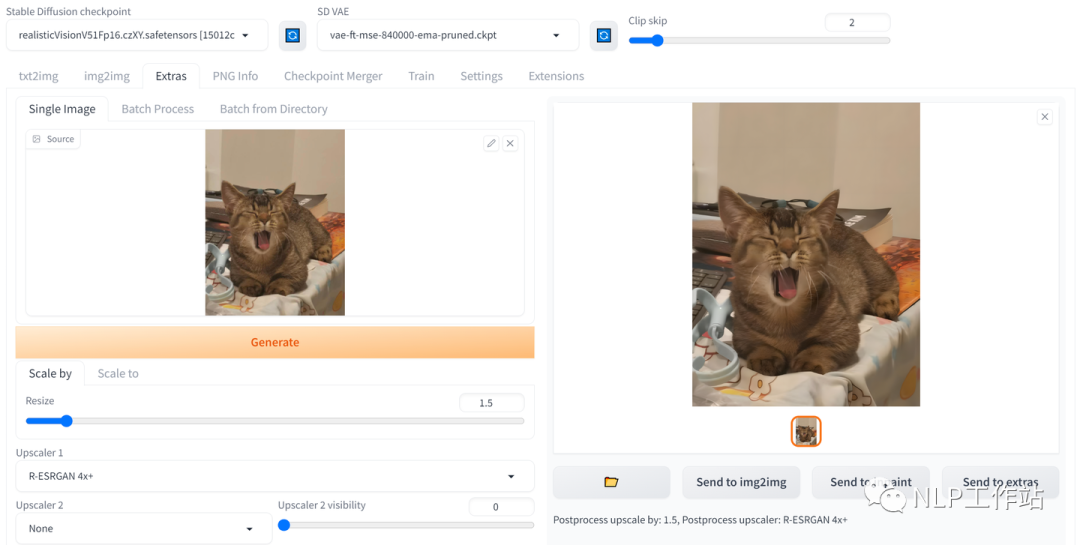Click the Resize value field showing 1.5
Screen dimensions: 1080x545
[x=492, y=403]
